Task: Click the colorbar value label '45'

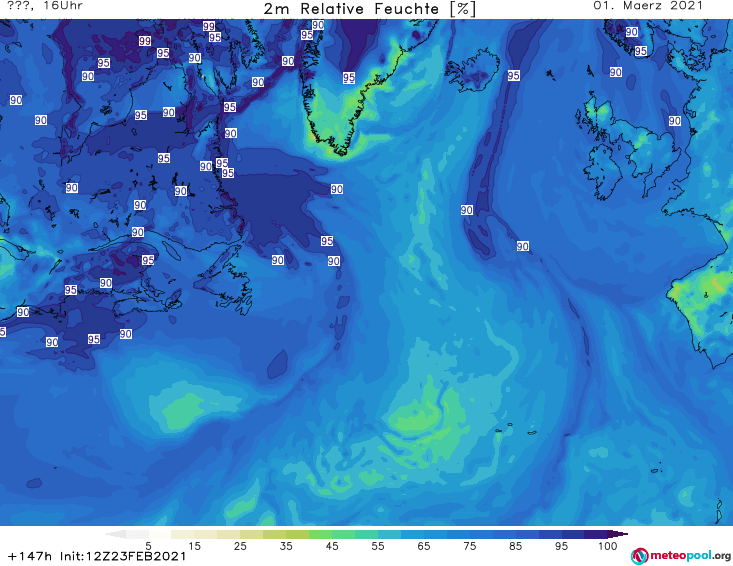Action: pyautogui.click(x=332, y=546)
